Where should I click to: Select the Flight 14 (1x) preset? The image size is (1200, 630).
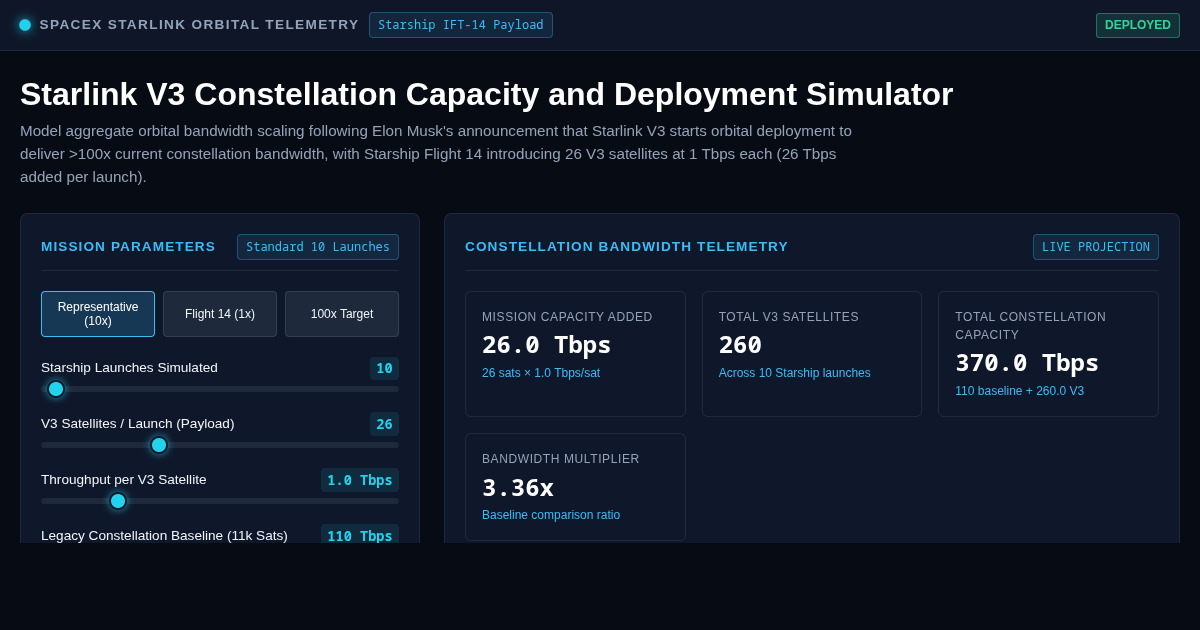[x=220, y=314]
